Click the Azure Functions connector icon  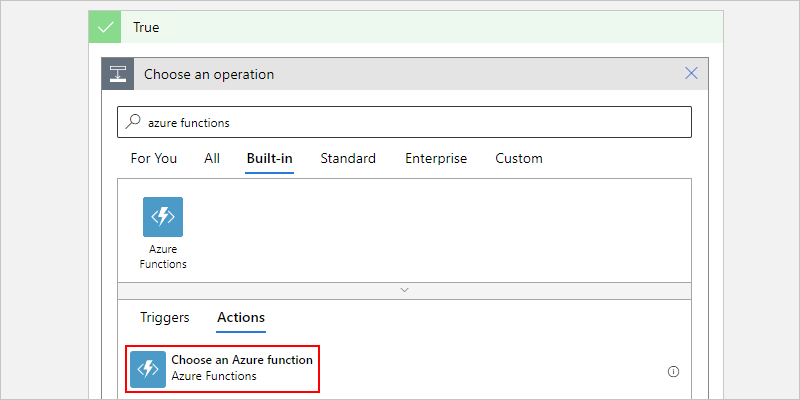pyautogui.click(x=163, y=217)
